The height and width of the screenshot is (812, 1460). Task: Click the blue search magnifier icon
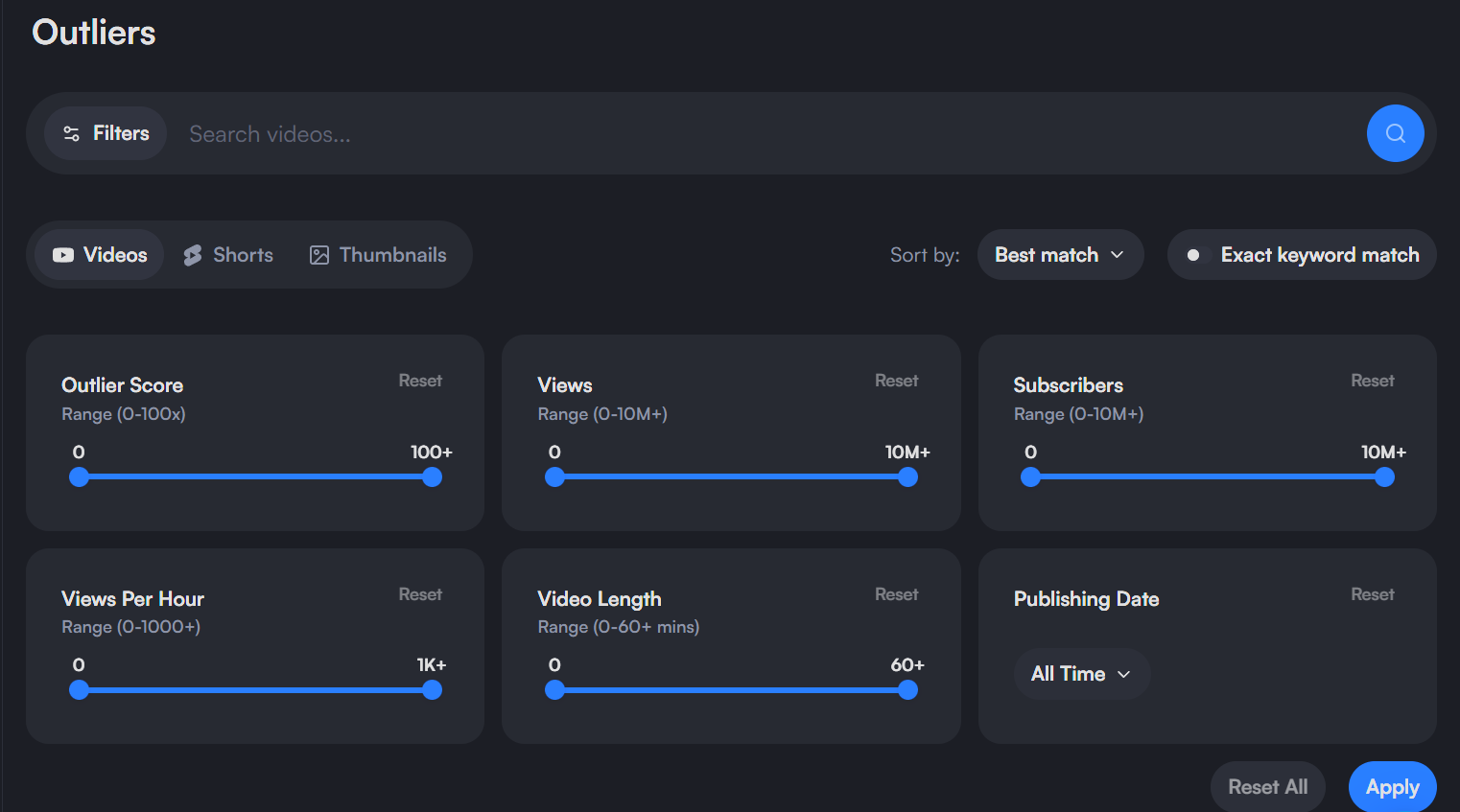(x=1395, y=133)
